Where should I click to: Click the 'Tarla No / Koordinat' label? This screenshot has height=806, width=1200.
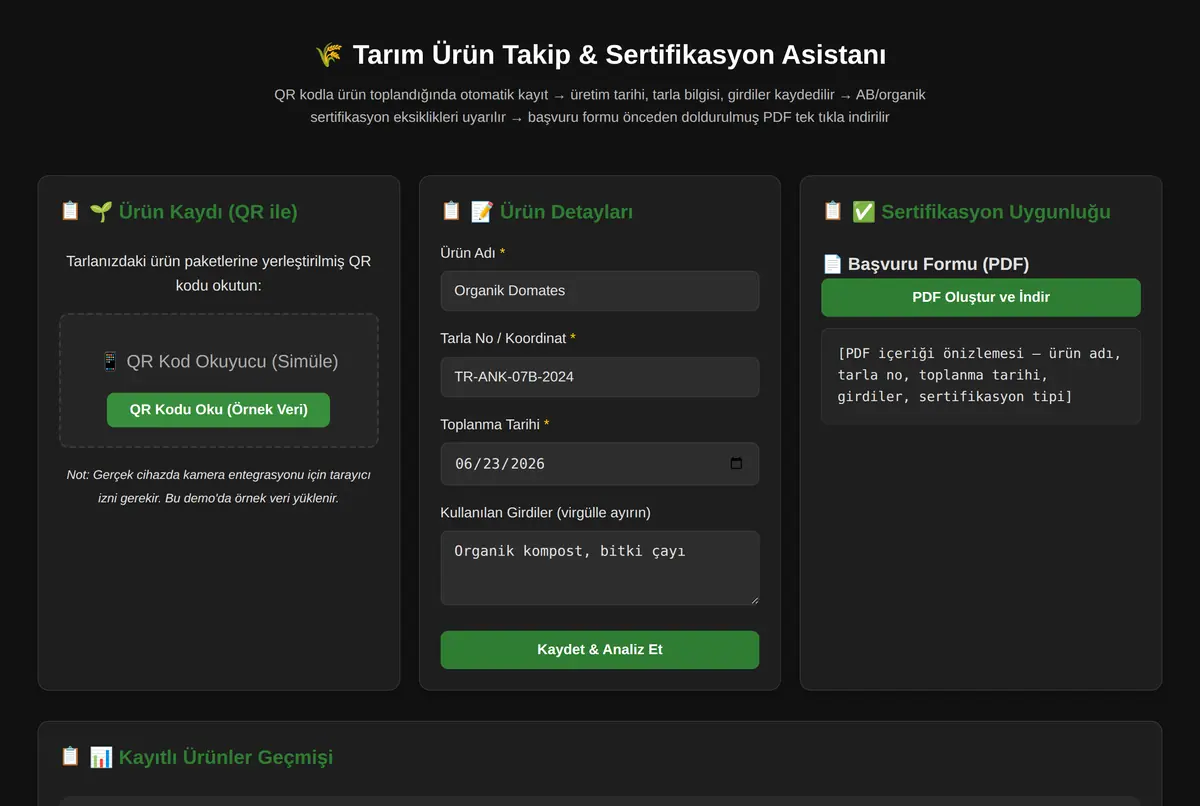tap(503, 338)
